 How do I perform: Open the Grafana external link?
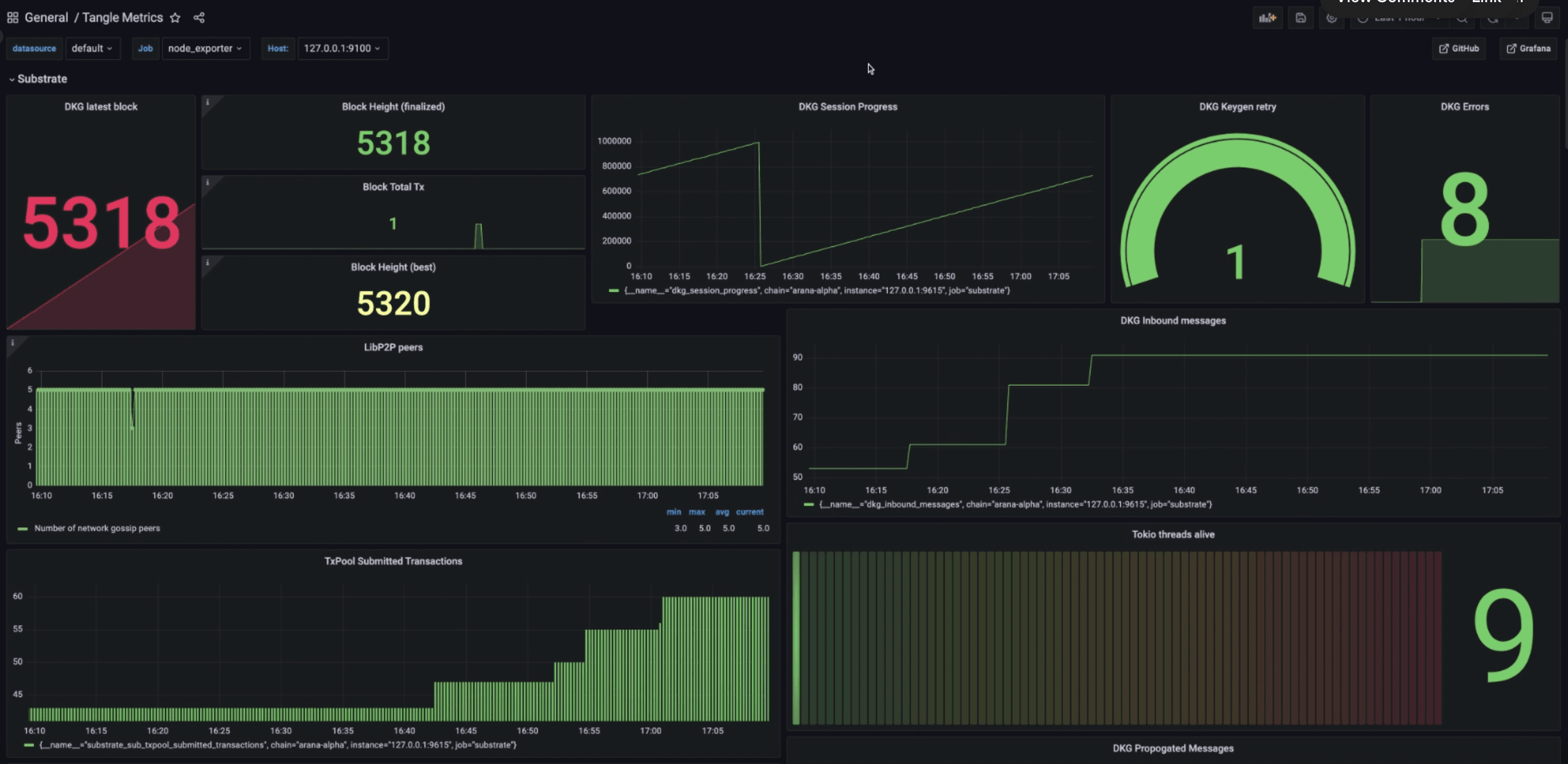1528,48
